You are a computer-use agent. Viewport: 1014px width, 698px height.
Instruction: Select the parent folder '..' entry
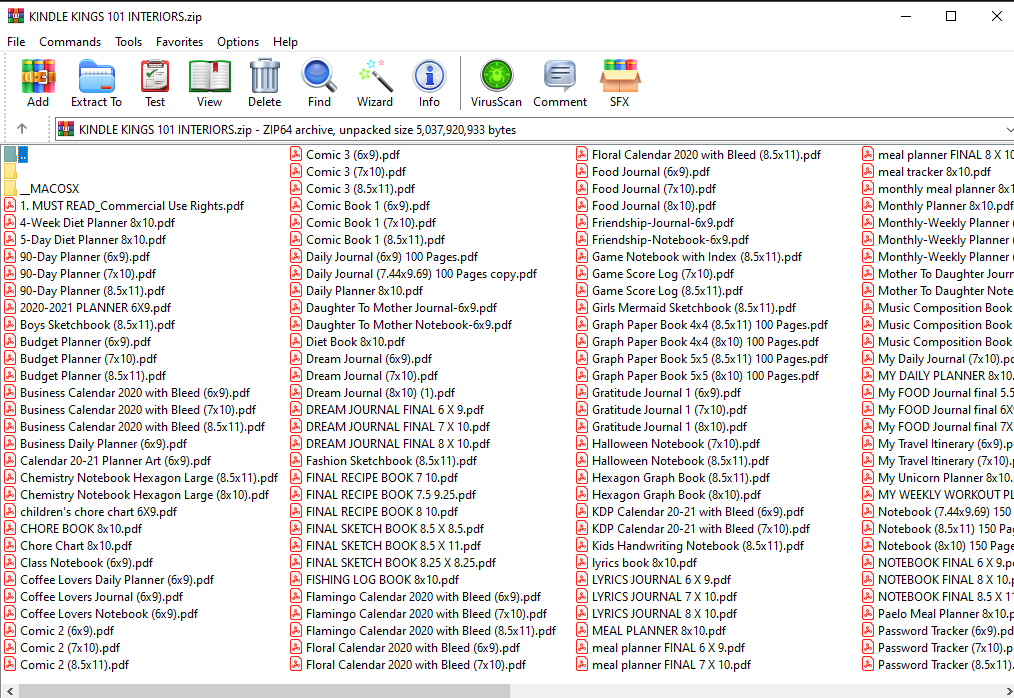tap(16, 155)
